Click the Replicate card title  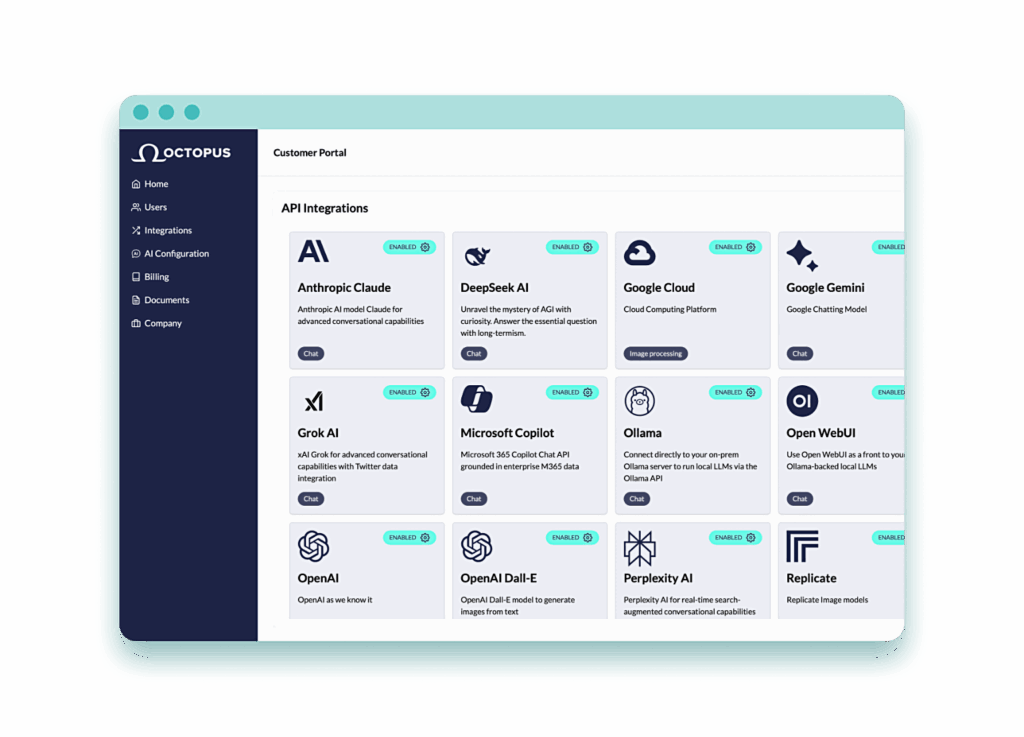[811, 578]
